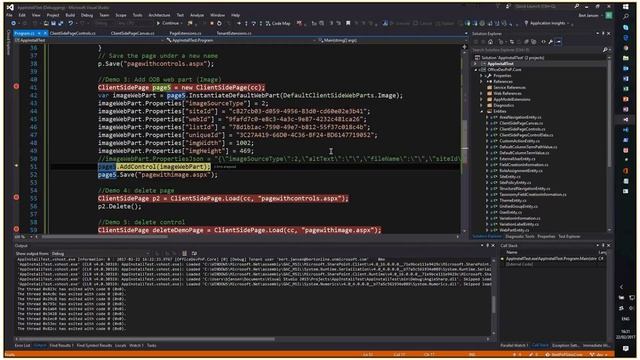Viewport: 640px width, 360px height.
Task: Collapse the OfficeDevPnP.Core project node
Action: point(475,70)
